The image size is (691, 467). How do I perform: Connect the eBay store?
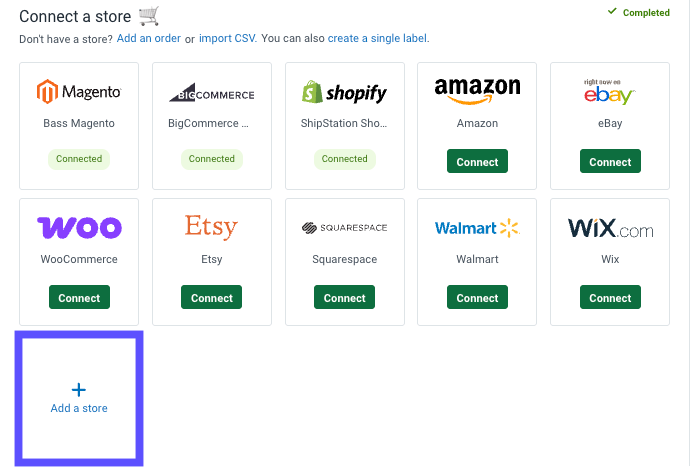tap(610, 162)
